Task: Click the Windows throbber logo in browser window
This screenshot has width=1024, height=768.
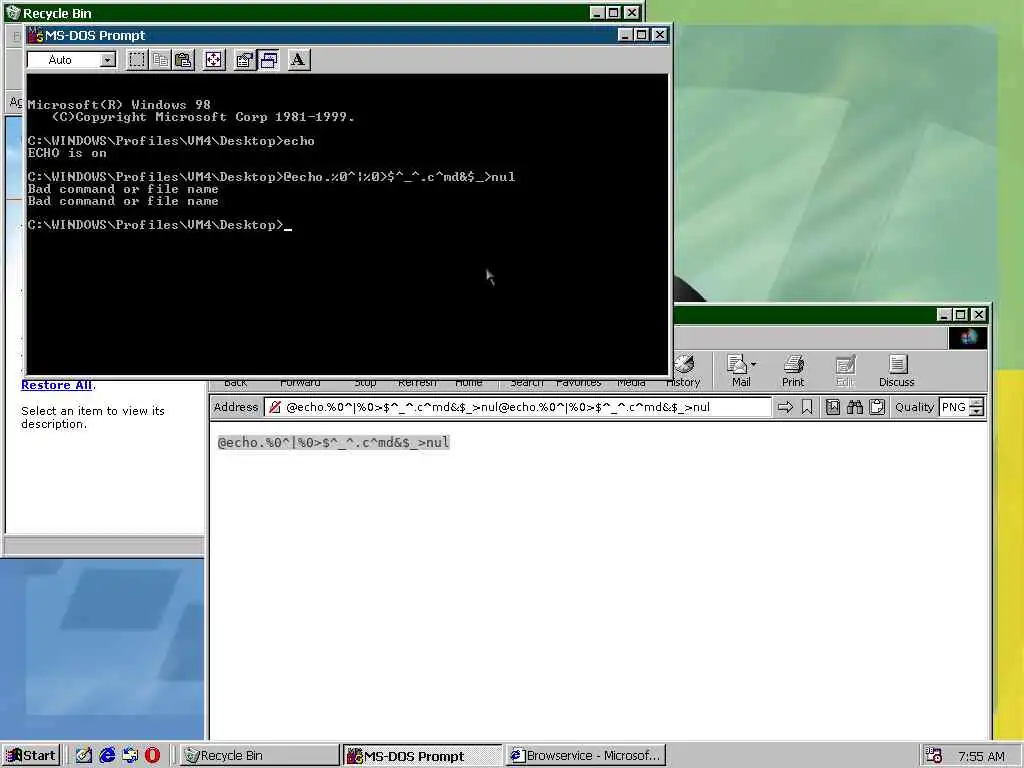Action: coord(968,338)
